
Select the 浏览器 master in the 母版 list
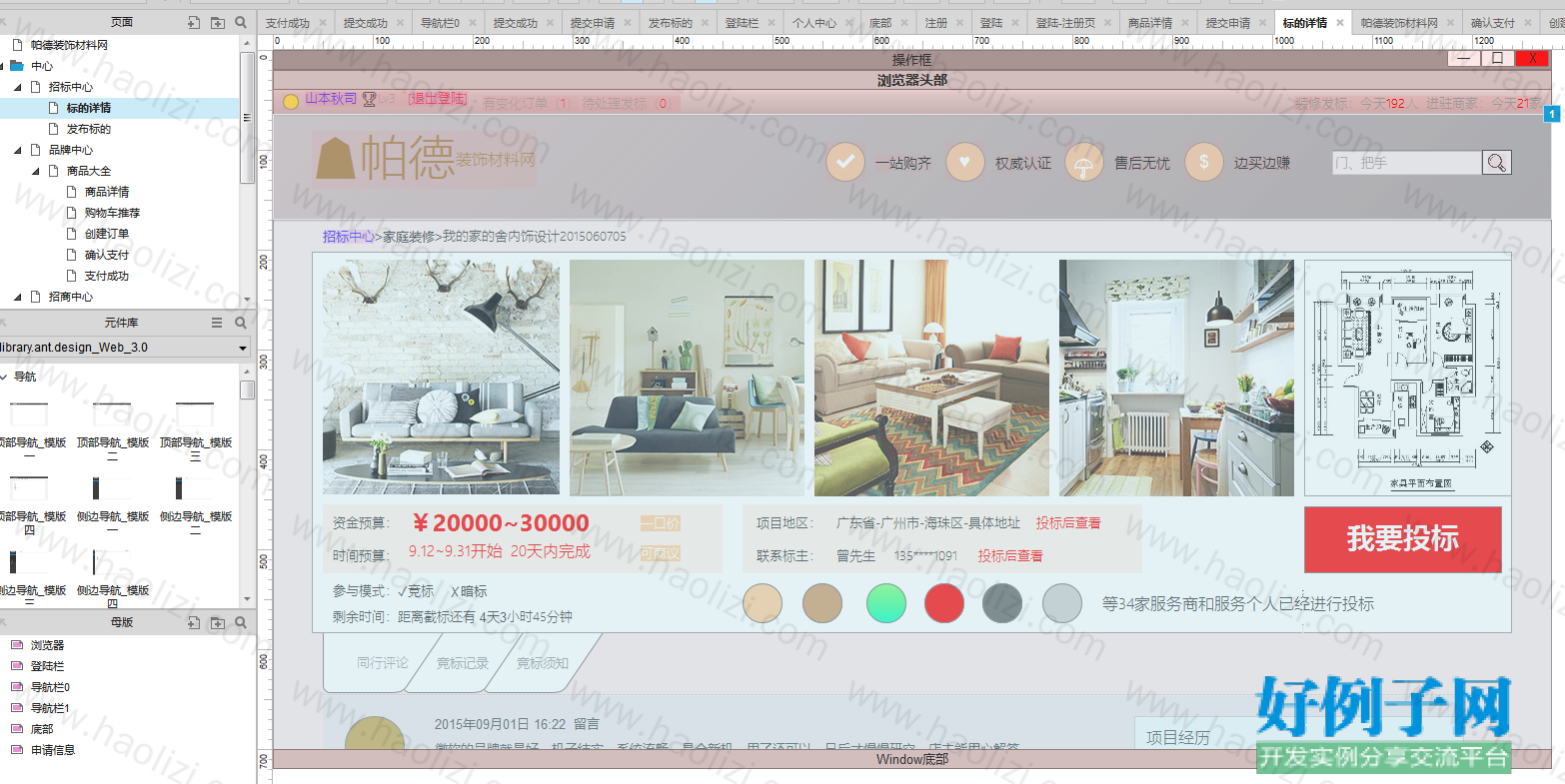tap(47, 645)
